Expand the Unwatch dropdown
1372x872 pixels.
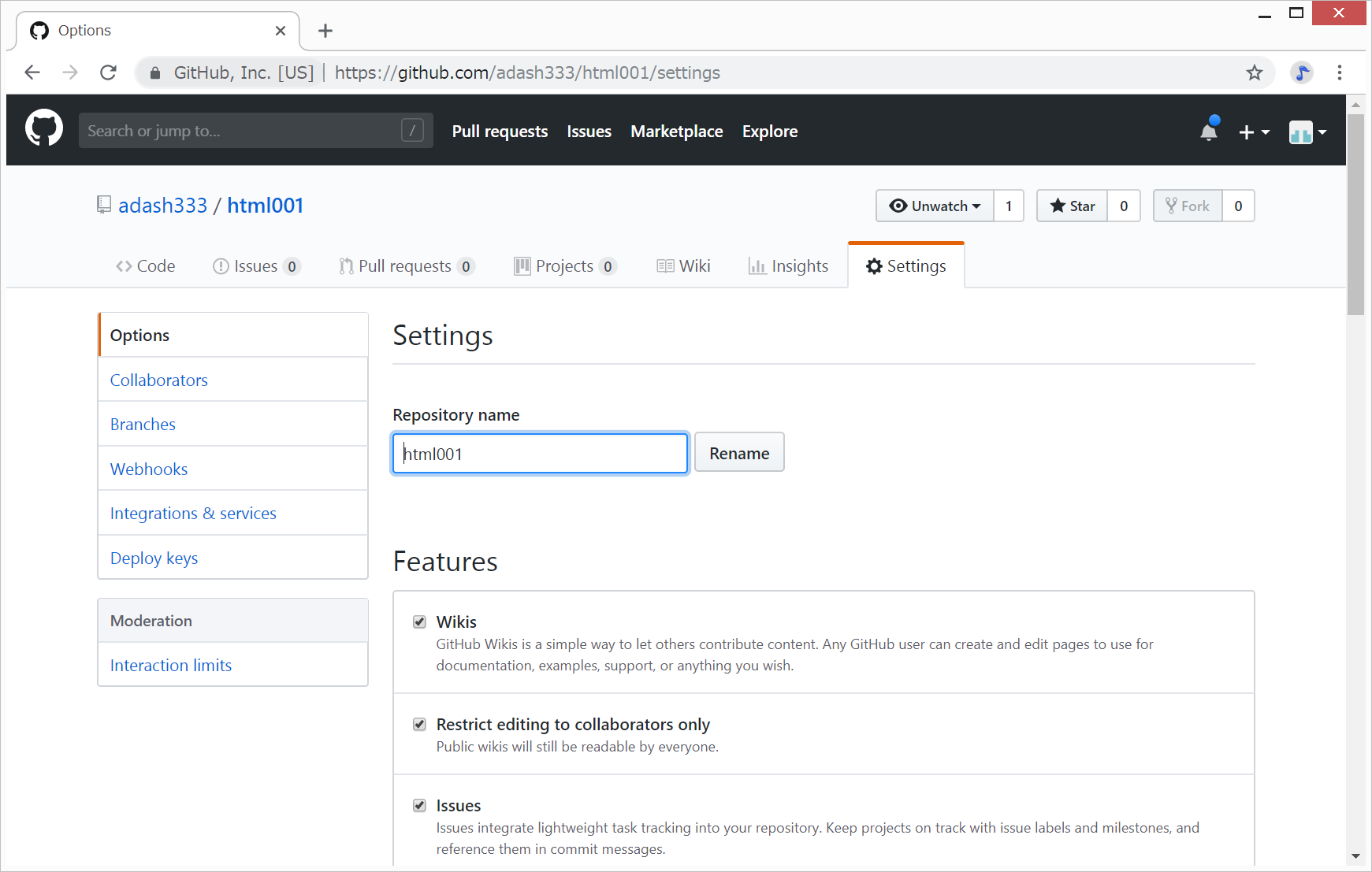coord(935,206)
